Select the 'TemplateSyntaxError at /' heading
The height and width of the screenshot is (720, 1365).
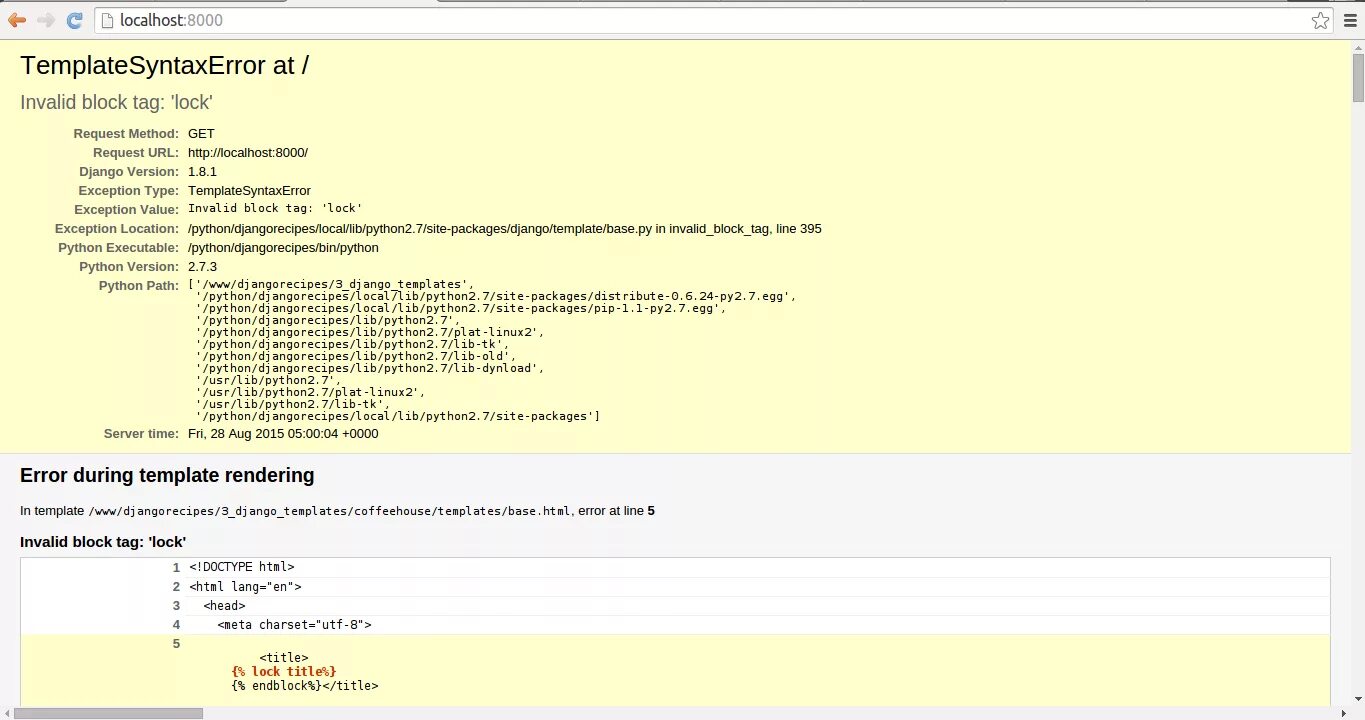click(164, 65)
